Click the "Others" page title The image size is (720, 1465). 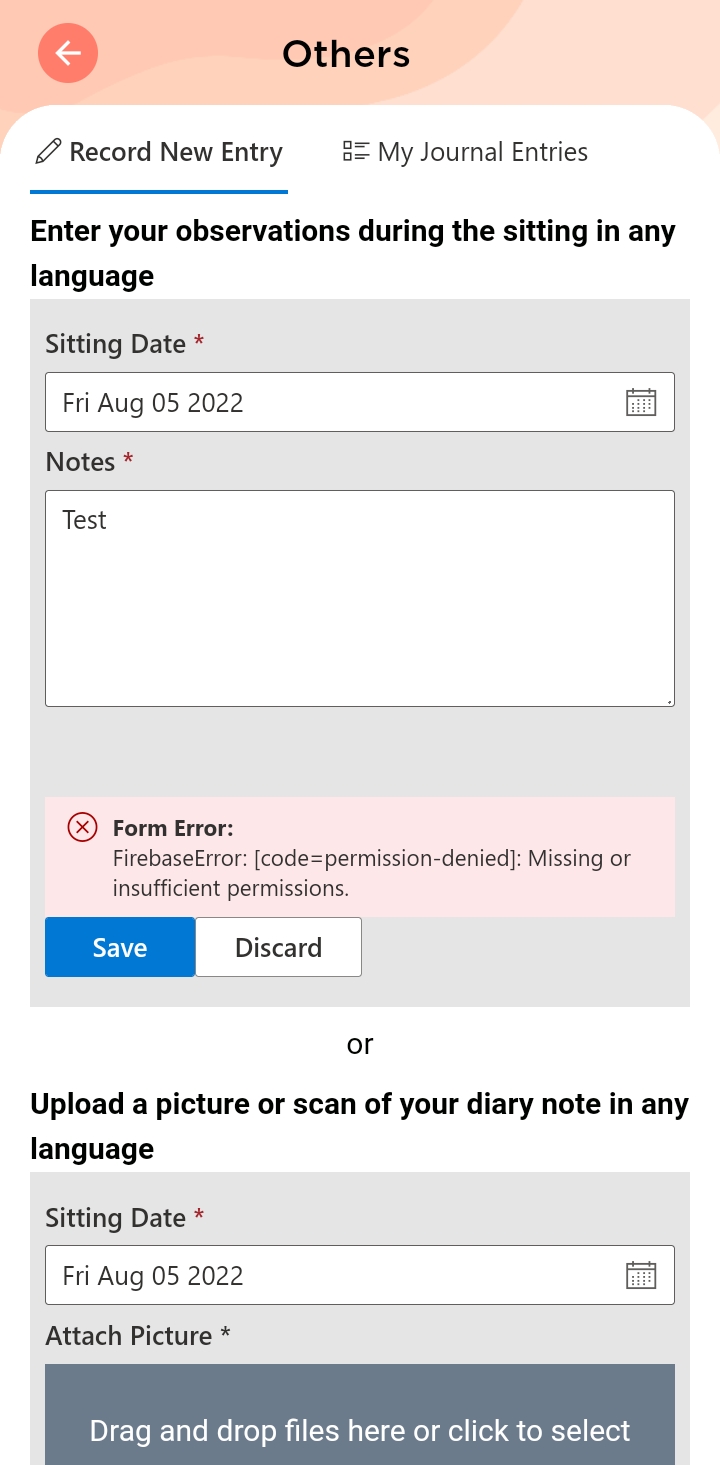pyautogui.click(x=346, y=54)
